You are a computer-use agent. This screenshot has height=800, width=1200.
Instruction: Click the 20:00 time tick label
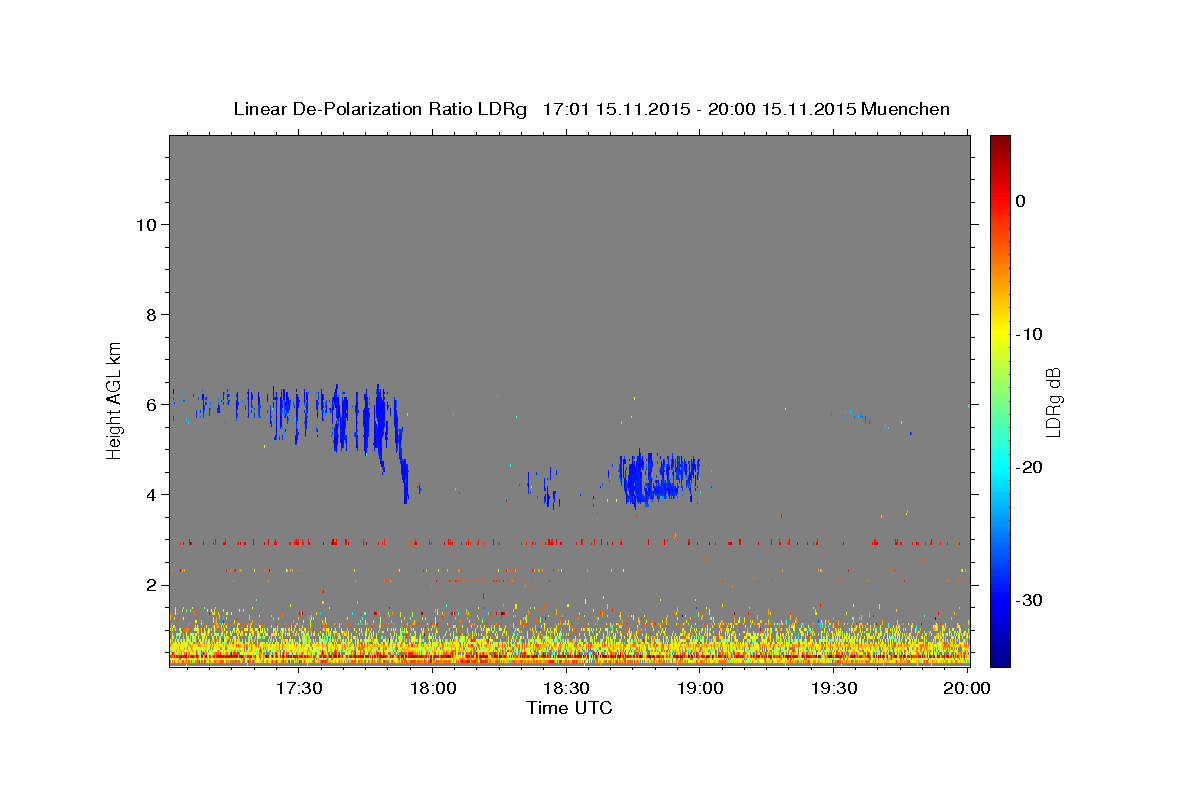(966, 689)
